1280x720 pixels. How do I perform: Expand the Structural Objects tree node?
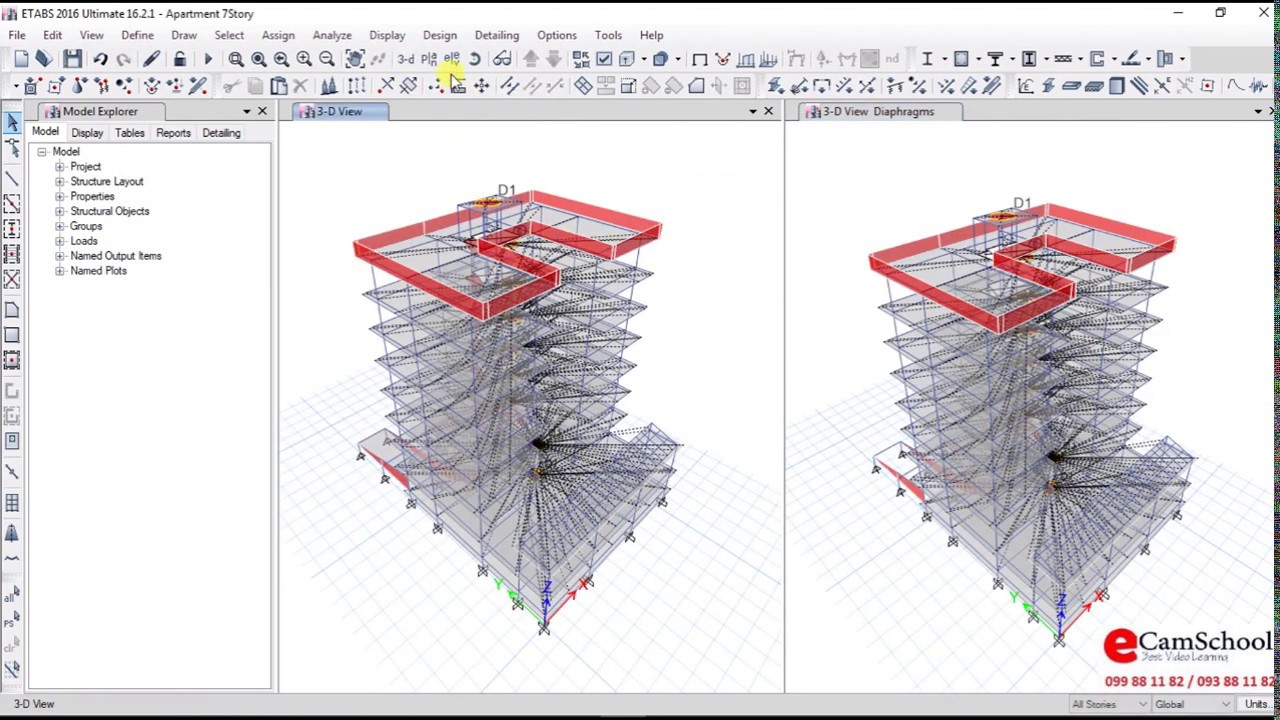click(60, 212)
